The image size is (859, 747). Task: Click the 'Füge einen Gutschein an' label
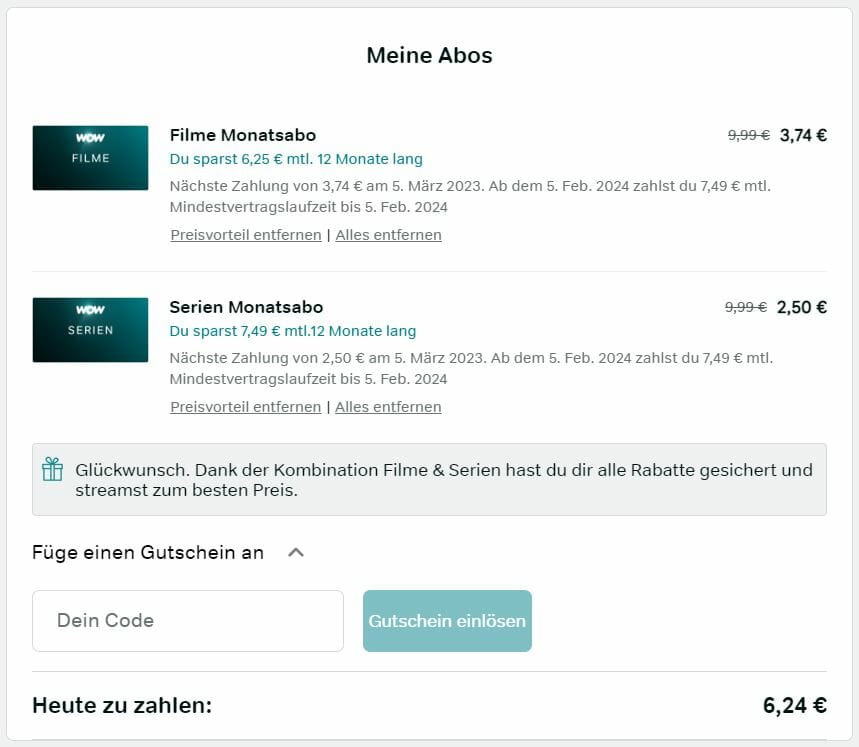tap(148, 552)
